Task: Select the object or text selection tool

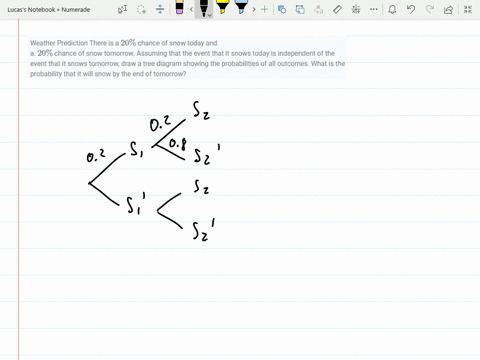Action: [122, 9]
